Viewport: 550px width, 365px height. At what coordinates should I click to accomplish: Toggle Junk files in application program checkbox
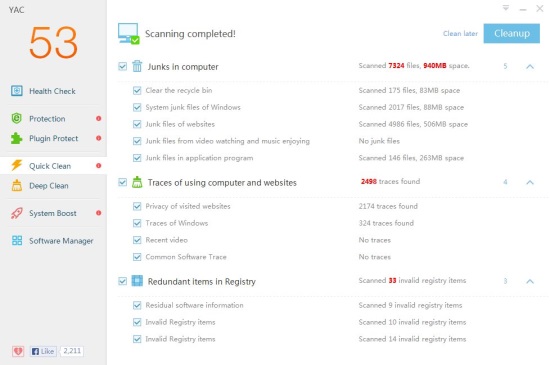(x=137, y=158)
